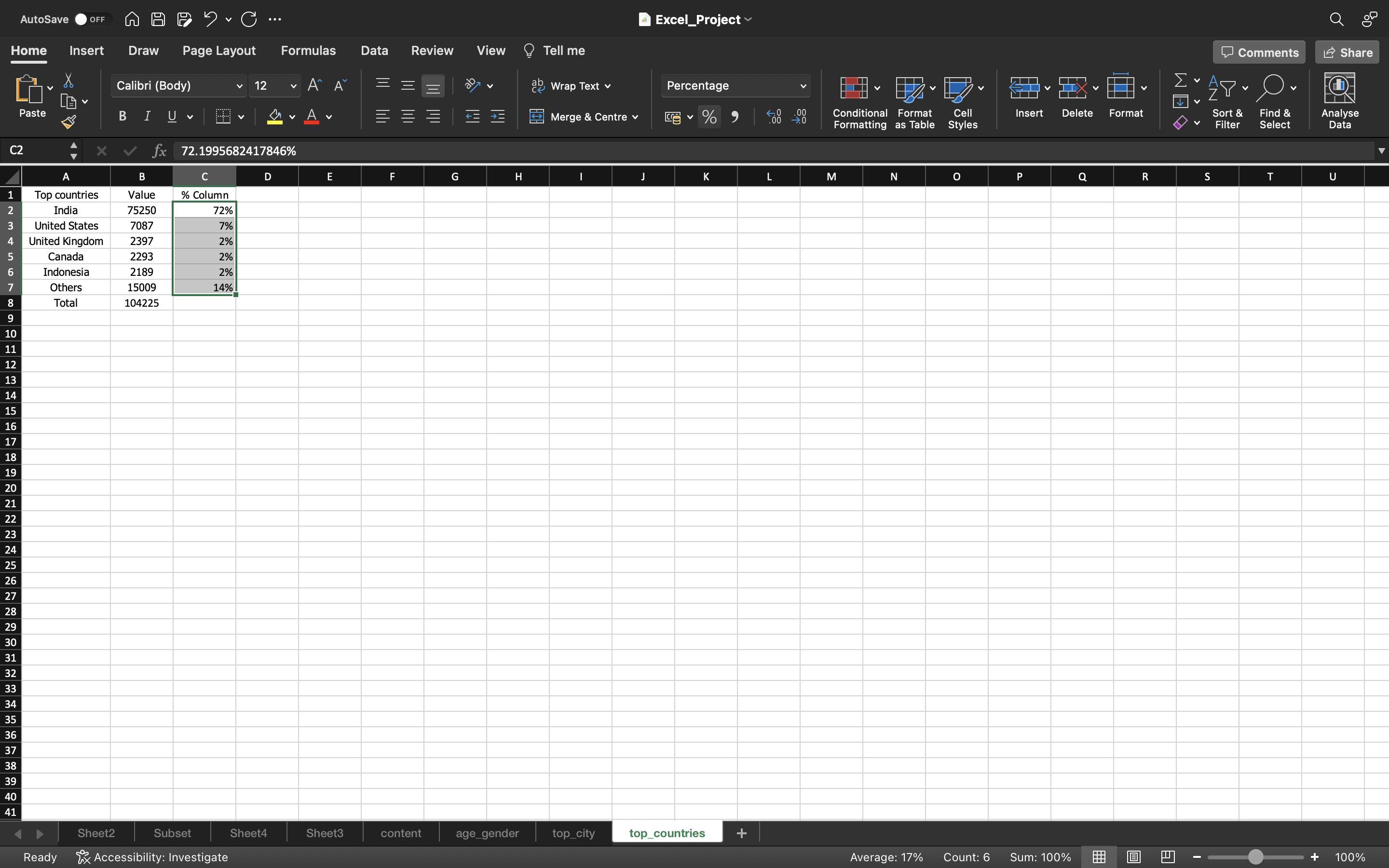Click the share-people icon at top right
Image resolution: width=1389 pixels, height=868 pixels.
coord(1369,19)
